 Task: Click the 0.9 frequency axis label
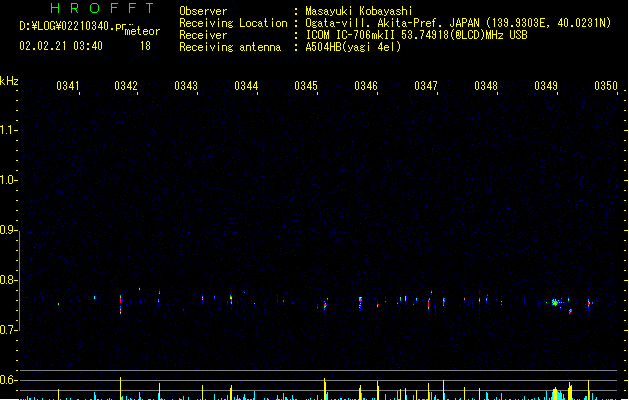[8, 230]
